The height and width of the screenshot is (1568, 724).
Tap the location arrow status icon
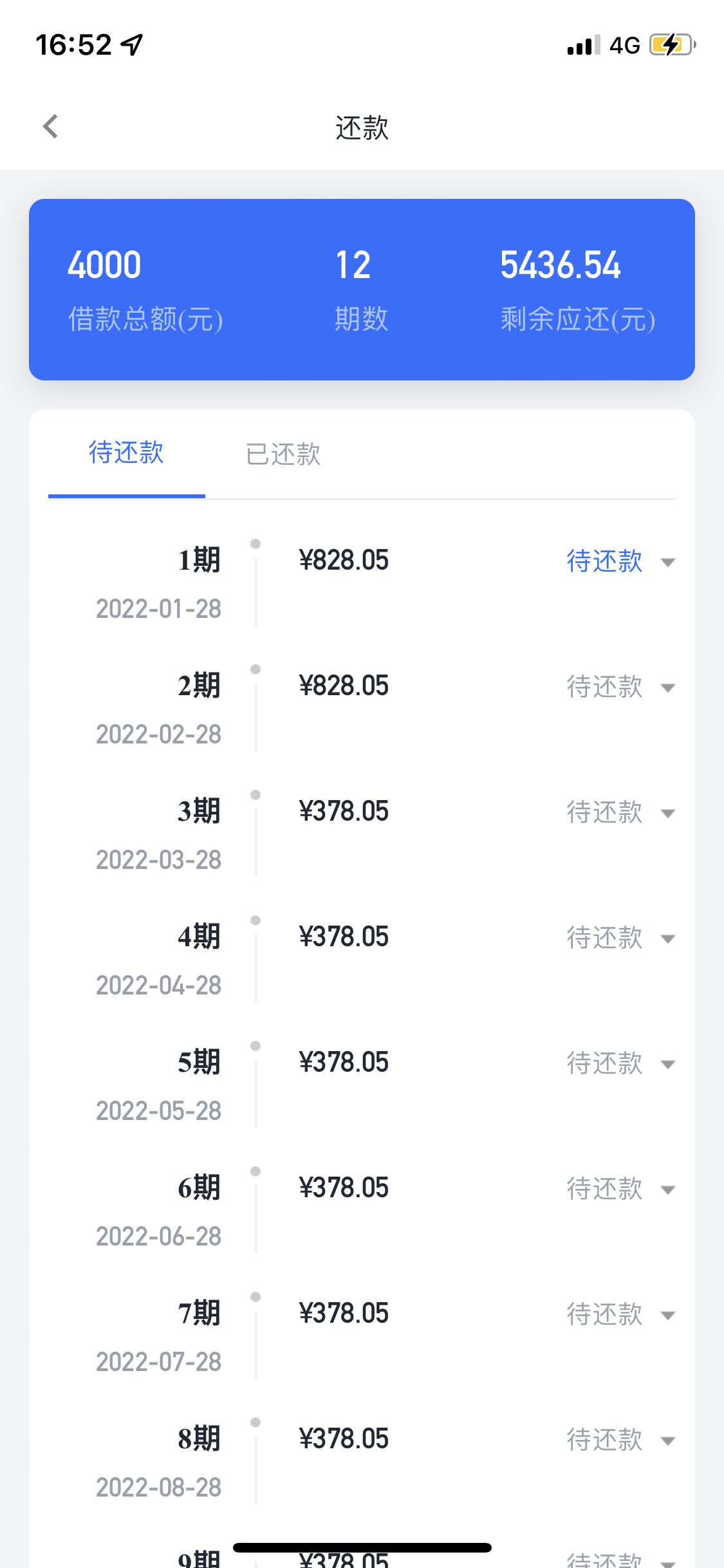point(132,45)
